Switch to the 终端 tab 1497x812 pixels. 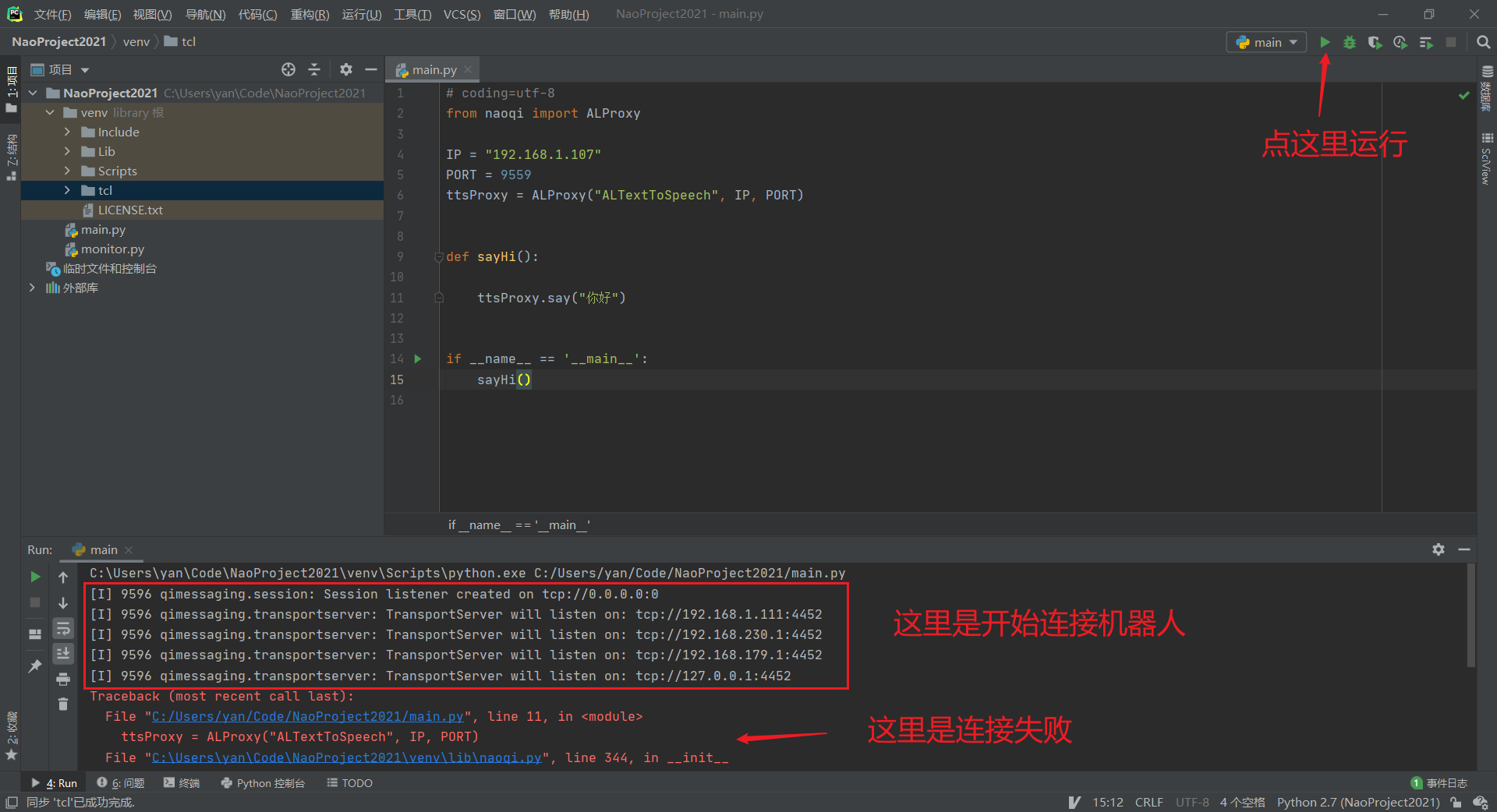(x=182, y=783)
